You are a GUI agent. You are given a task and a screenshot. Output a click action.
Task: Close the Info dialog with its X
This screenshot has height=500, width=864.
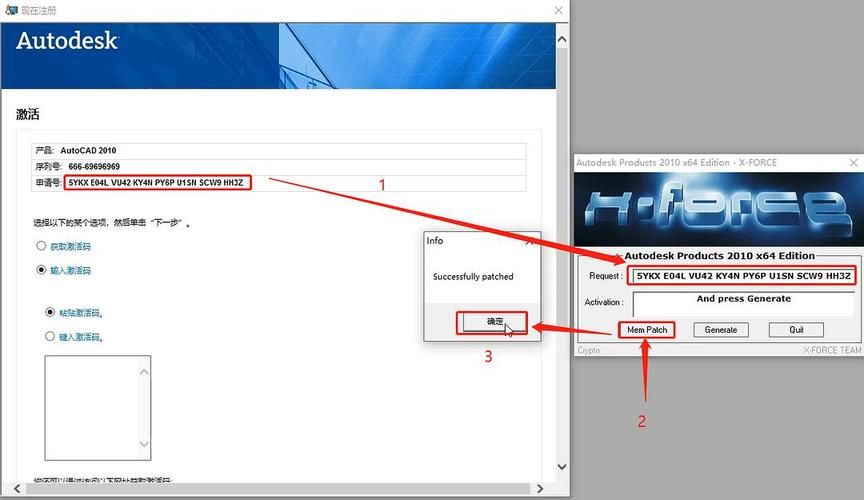(529, 241)
